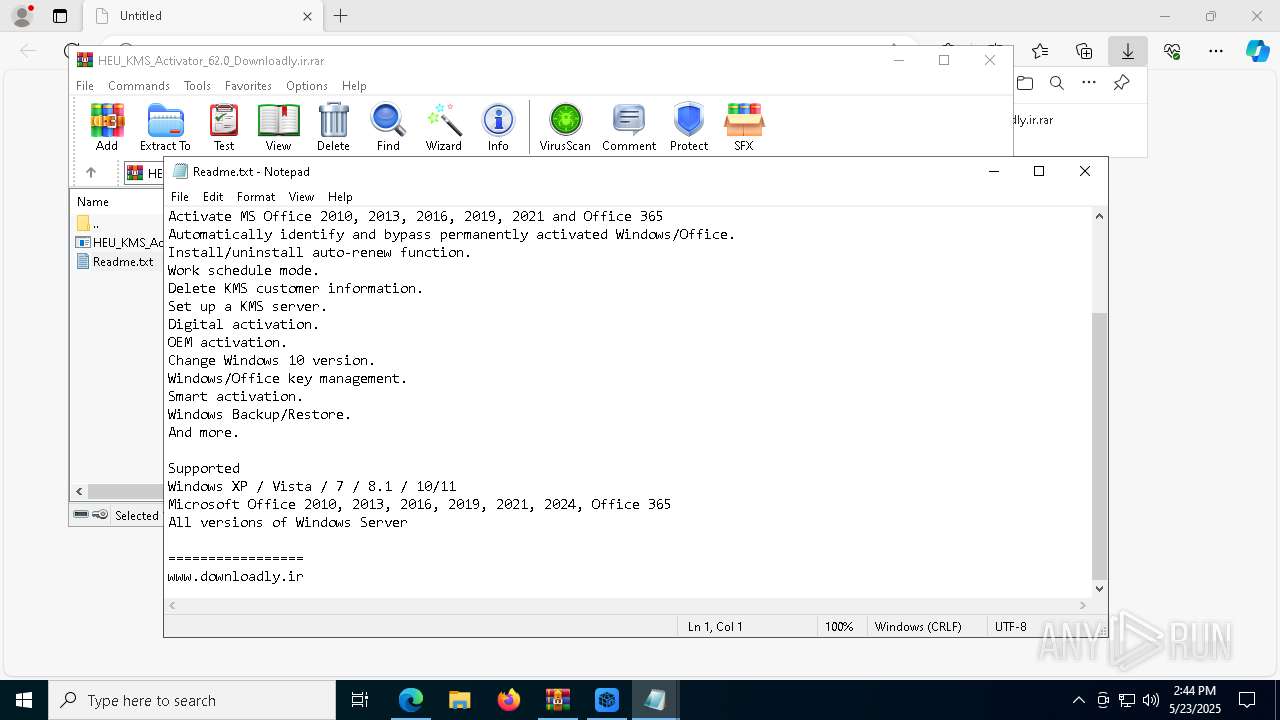The width and height of the screenshot is (1280, 720).
Task: Open WinRAR Tools menu
Action: click(197, 86)
